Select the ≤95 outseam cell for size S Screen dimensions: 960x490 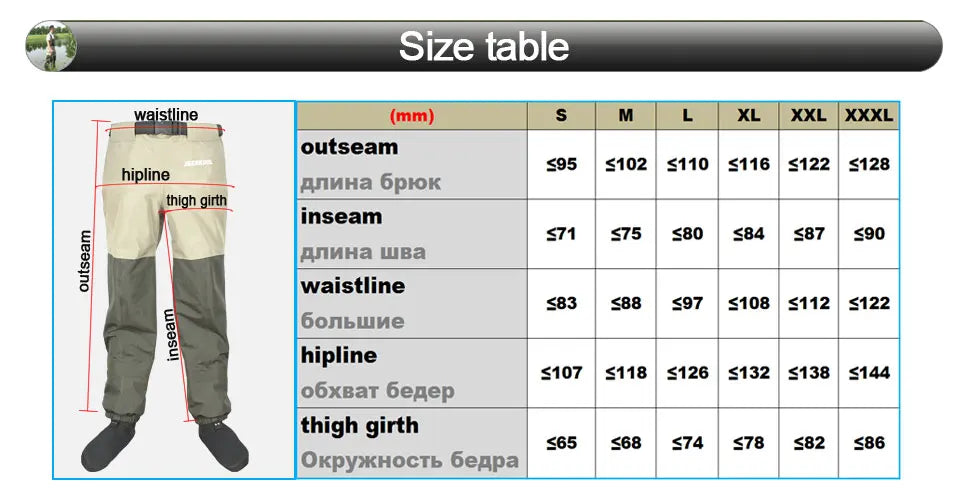point(561,164)
